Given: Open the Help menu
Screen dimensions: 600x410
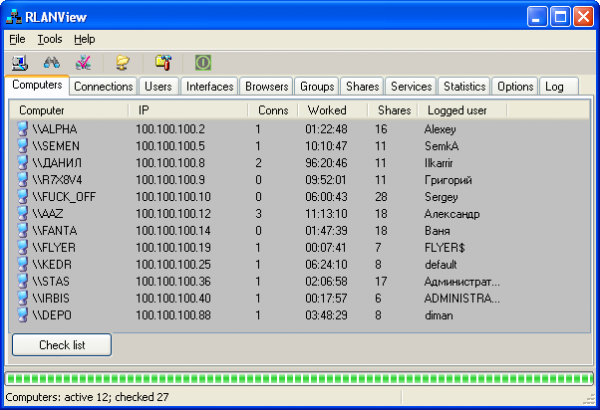Looking at the screenshot, I should click(x=85, y=39).
